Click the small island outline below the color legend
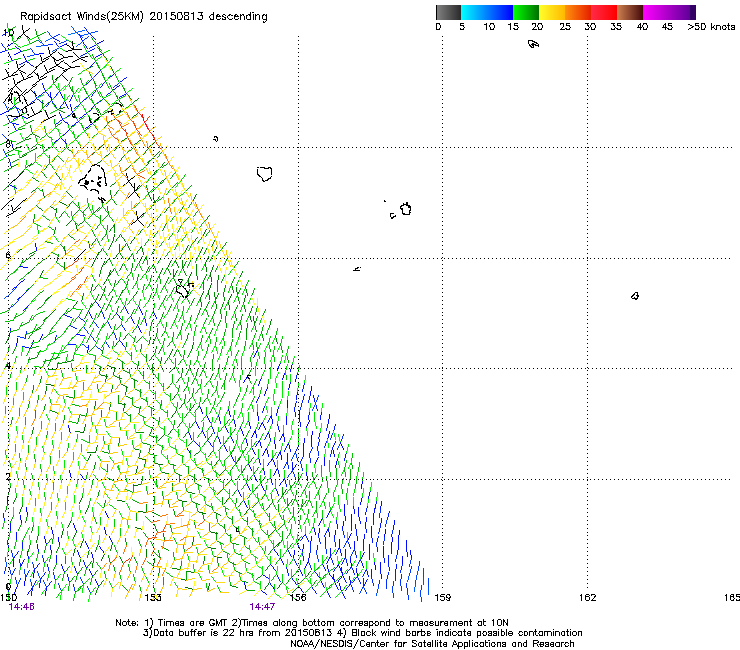Screen dimensions: 740x650 click(x=533, y=44)
